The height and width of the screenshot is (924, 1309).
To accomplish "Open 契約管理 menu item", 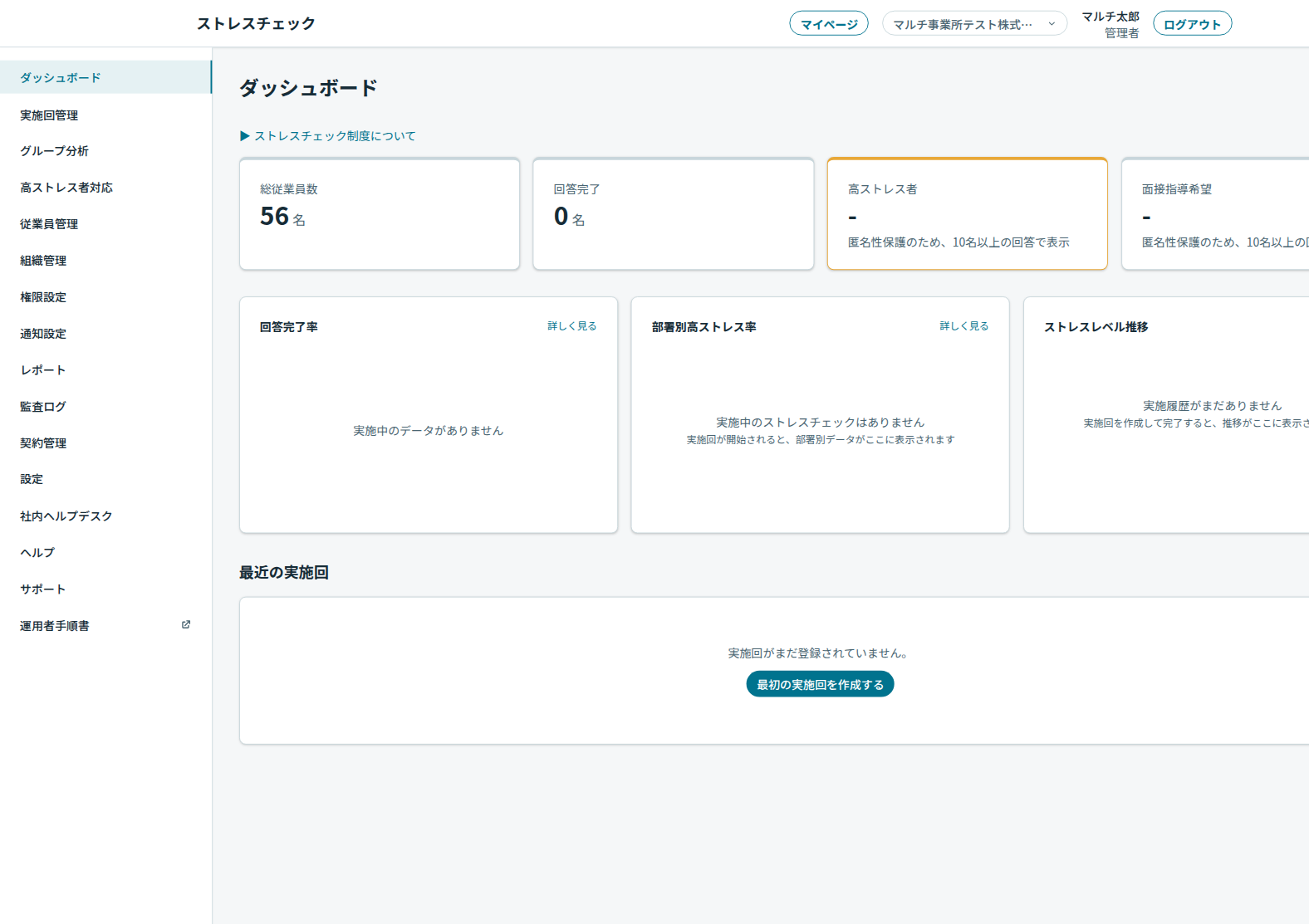I will pos(105,443).
